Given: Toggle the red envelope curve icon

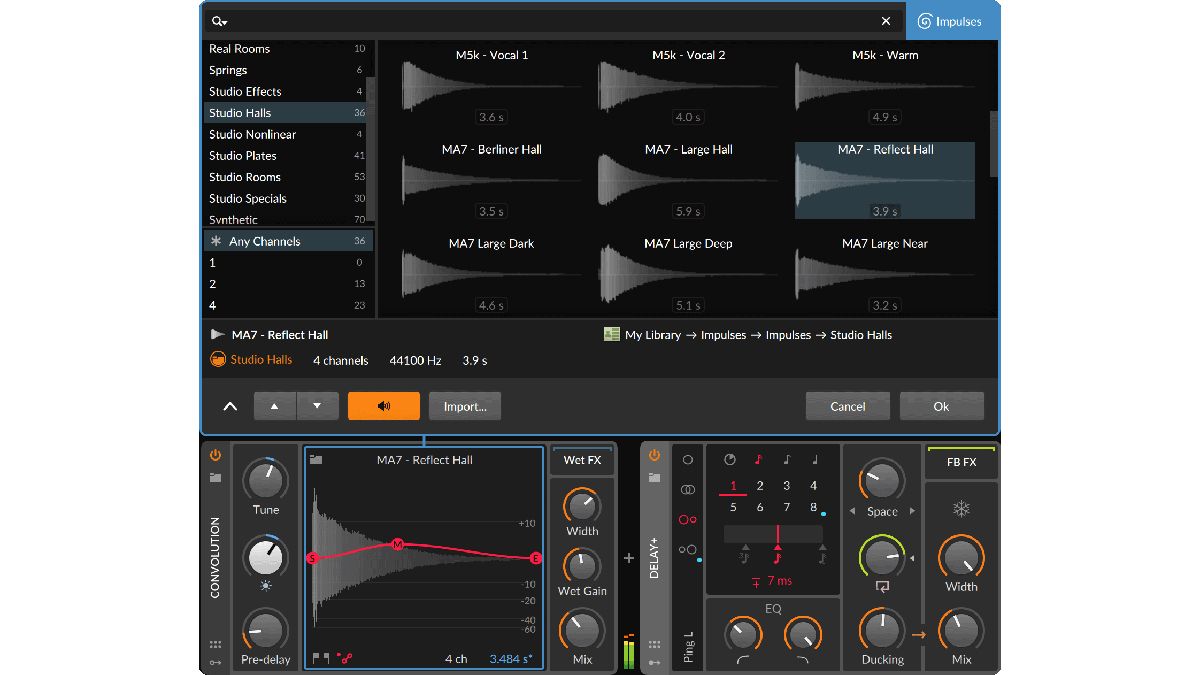Looking at the screenshot, I should point(345,659).
